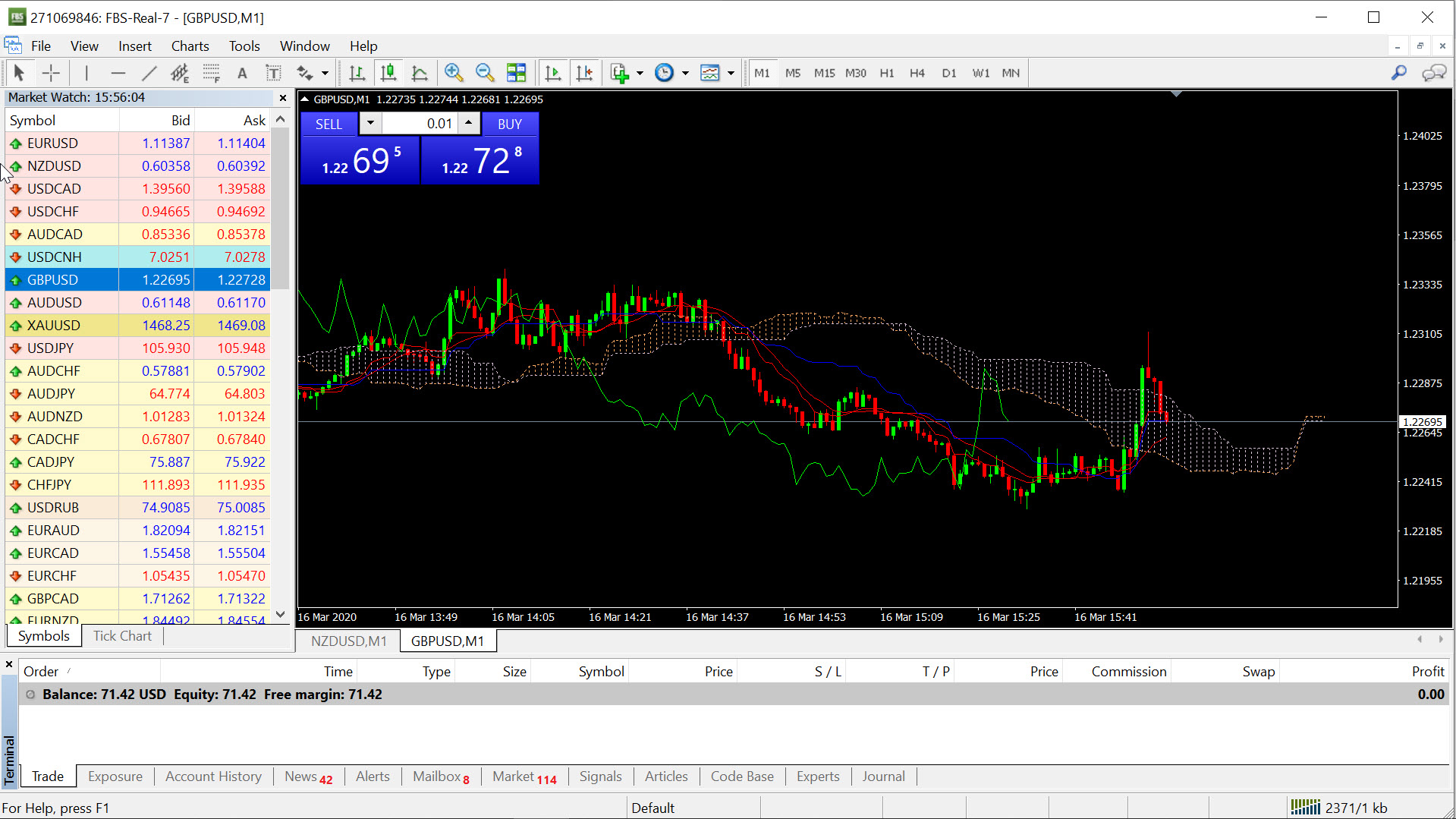Viewport: 1456px width, 819px height.
Task: Open the Journal tab
Action: pyautogui.click(x=883, y=776)
